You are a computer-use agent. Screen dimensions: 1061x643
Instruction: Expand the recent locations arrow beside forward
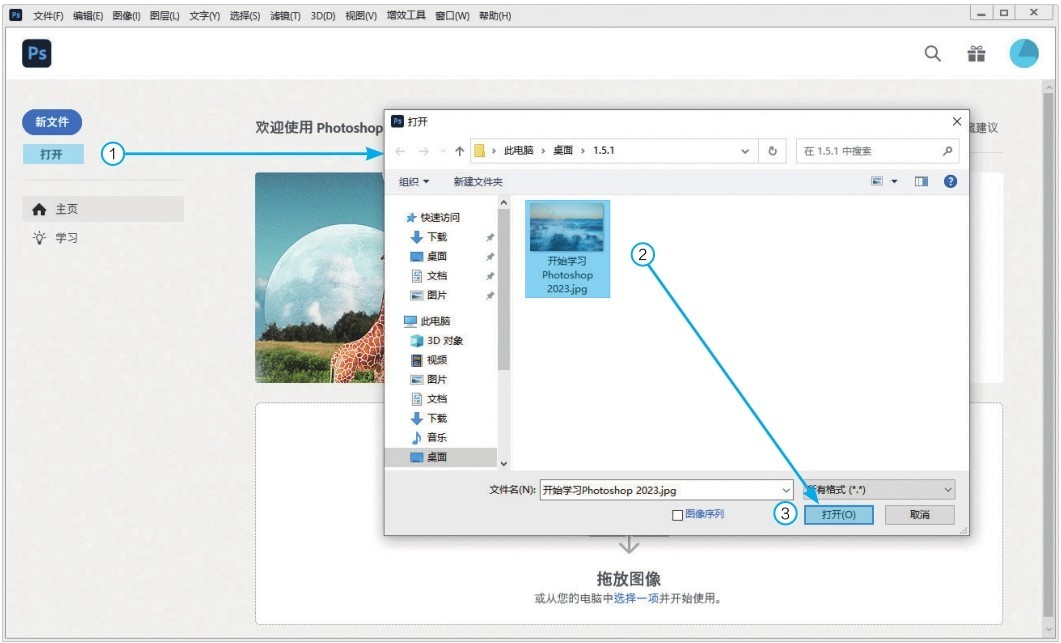(x=443, y=151)
